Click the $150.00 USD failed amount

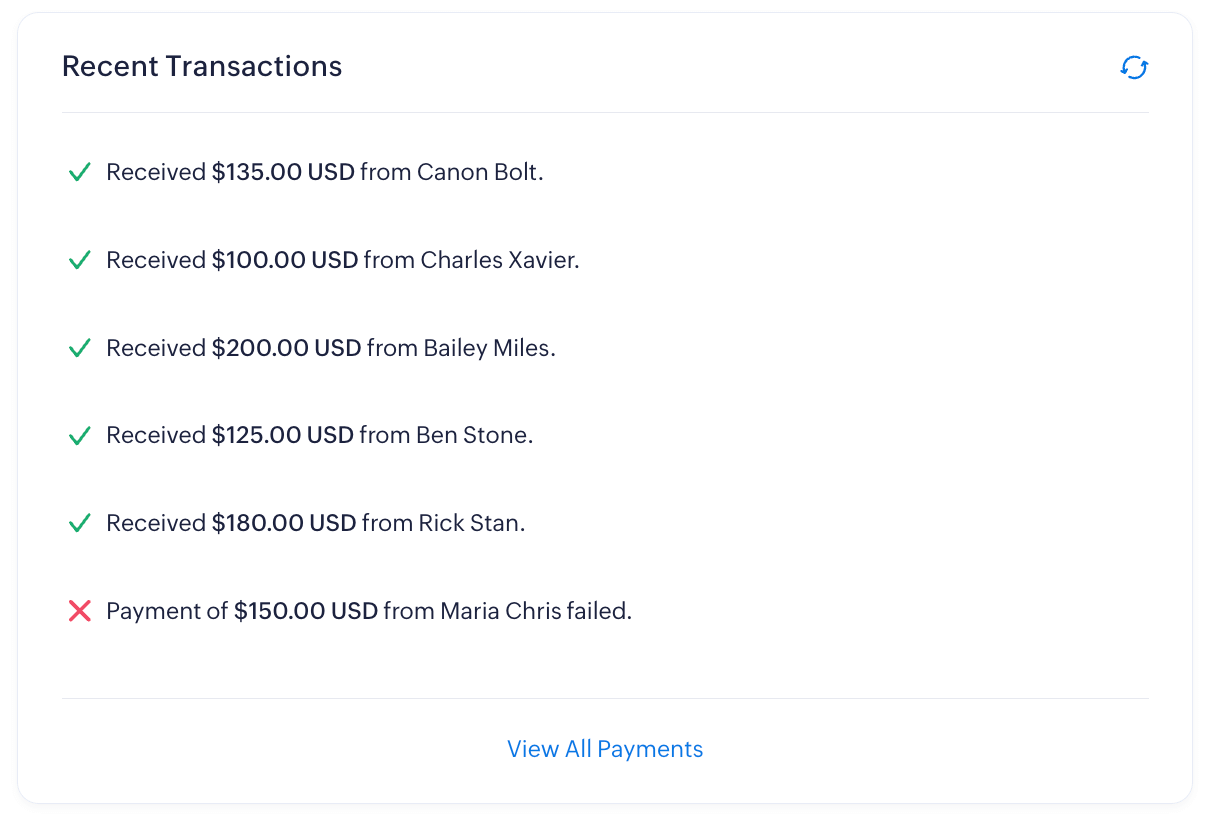[x=306, y=610]
